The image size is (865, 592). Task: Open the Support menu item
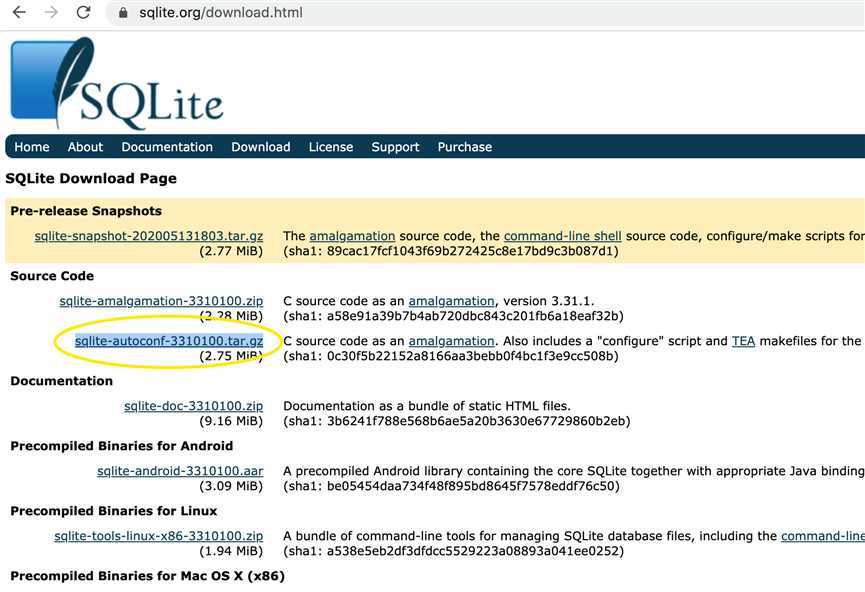pyautogui.click(x=396, y=147)
